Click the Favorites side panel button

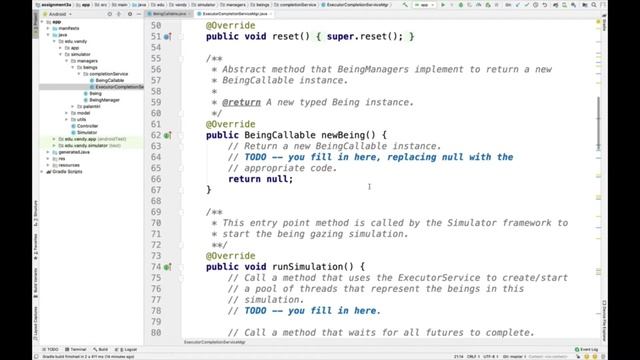[x=36, y=247]
